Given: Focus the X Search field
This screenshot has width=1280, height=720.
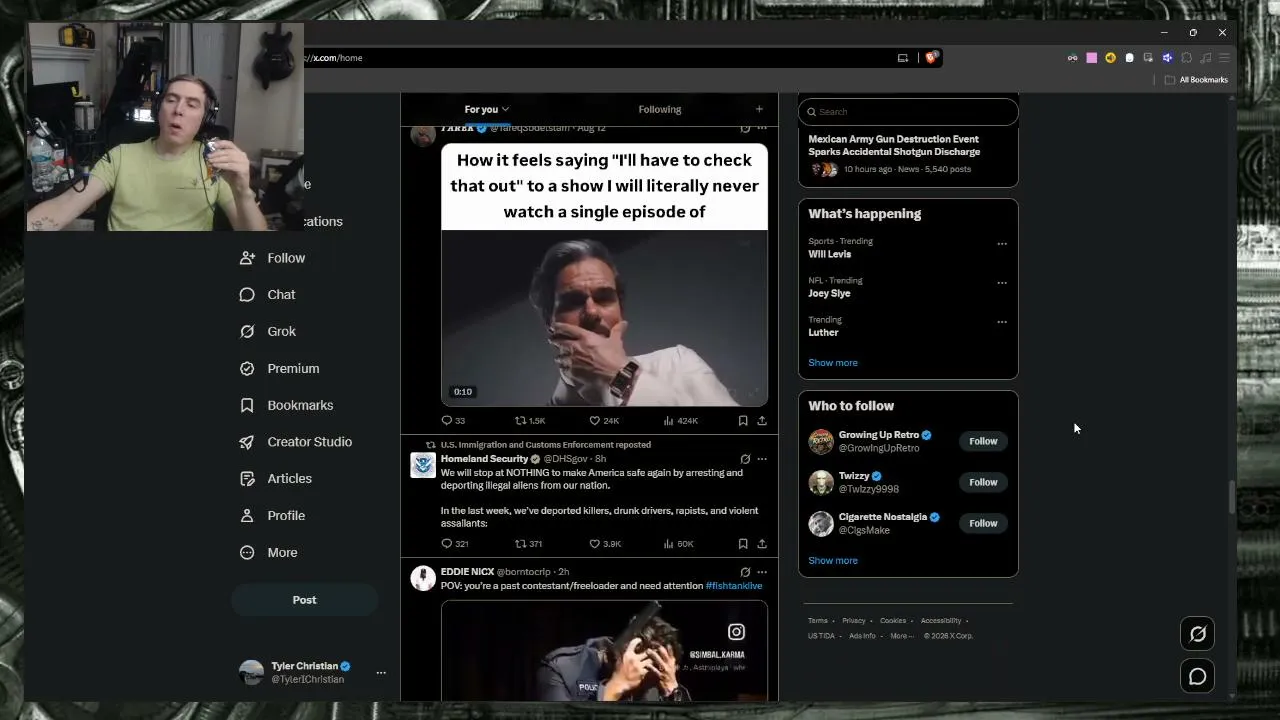Looking at the screenshot, I should pos(908,112).
